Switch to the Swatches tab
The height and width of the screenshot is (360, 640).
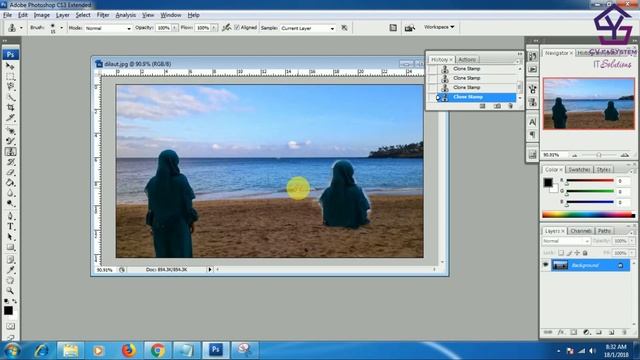579,169
